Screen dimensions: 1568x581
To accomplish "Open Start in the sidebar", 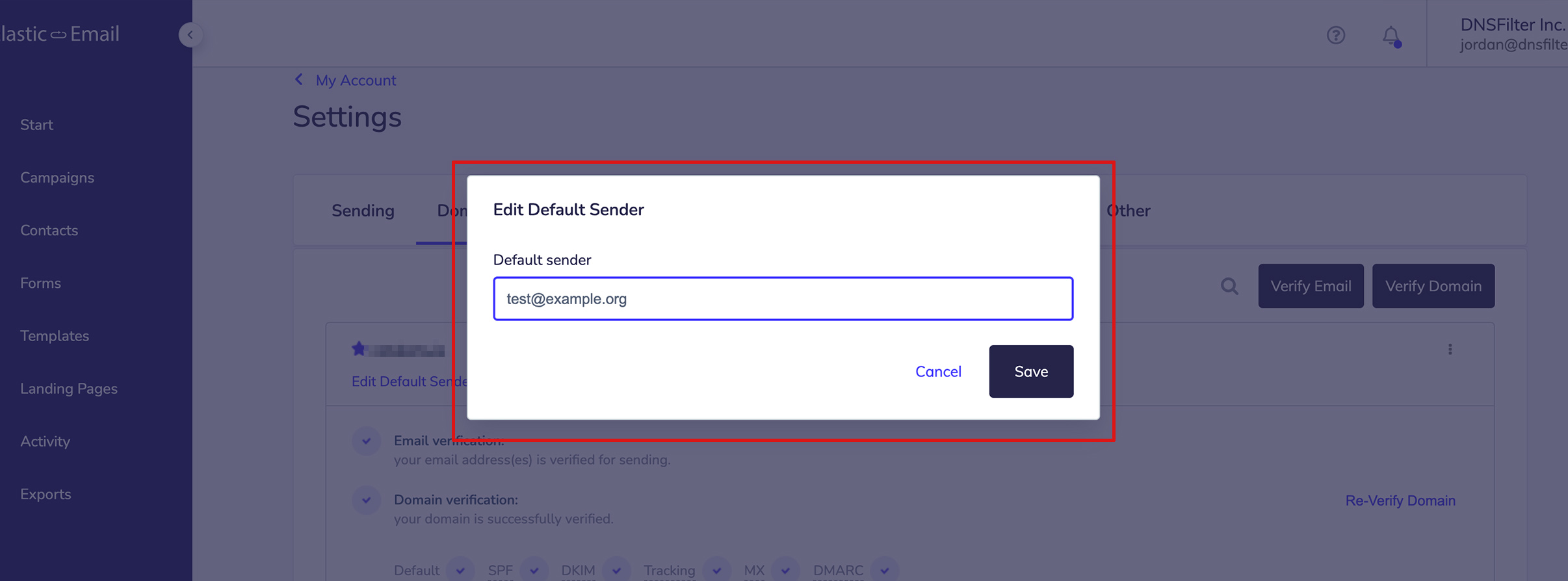I will coord(36,125).
